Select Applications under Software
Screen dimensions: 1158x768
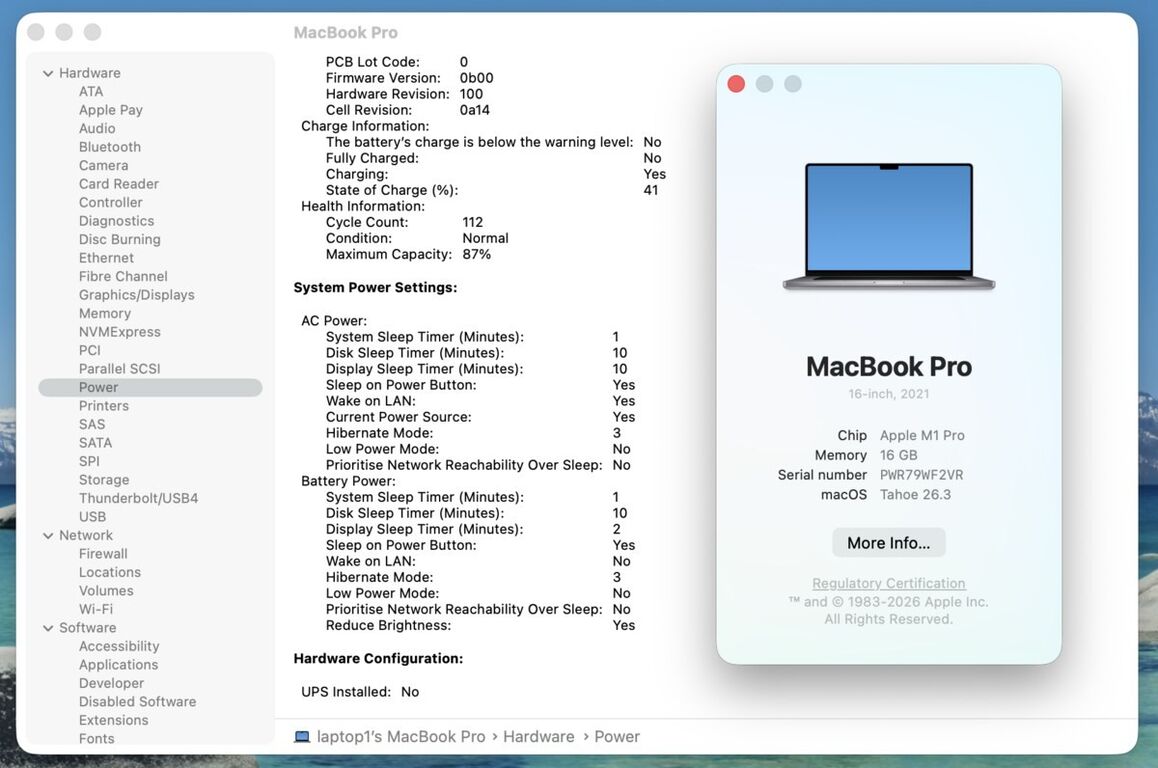(x=118, y=665)
